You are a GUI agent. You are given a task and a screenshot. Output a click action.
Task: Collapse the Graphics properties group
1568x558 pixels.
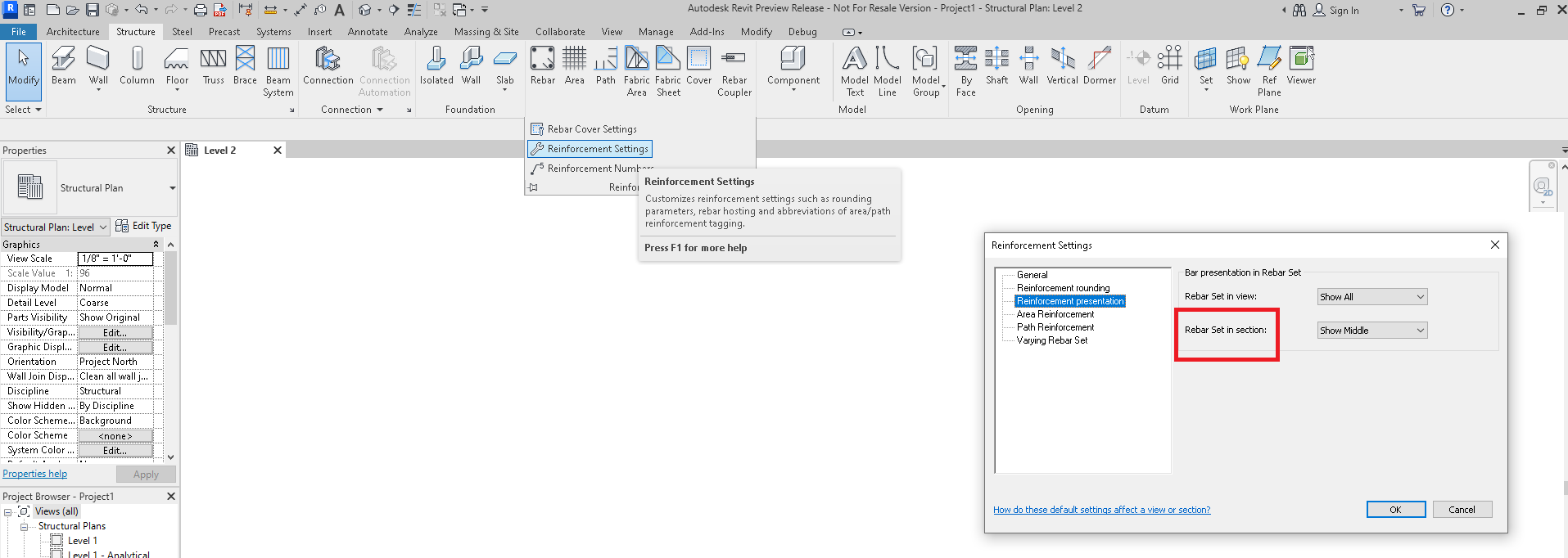pyautogui.click(x=156, y=245)
